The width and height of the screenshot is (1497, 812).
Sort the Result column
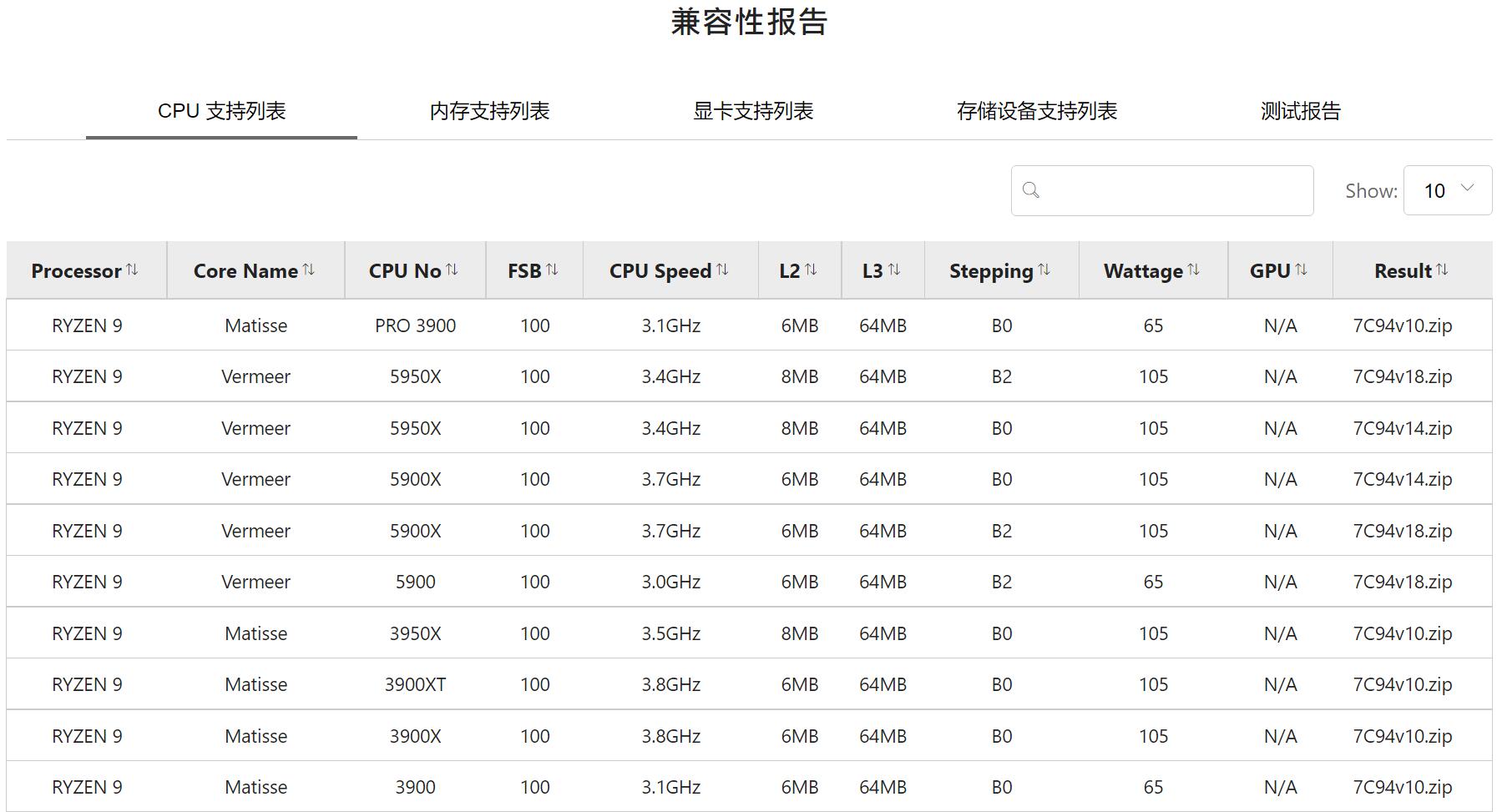[x=1409, y=270]
